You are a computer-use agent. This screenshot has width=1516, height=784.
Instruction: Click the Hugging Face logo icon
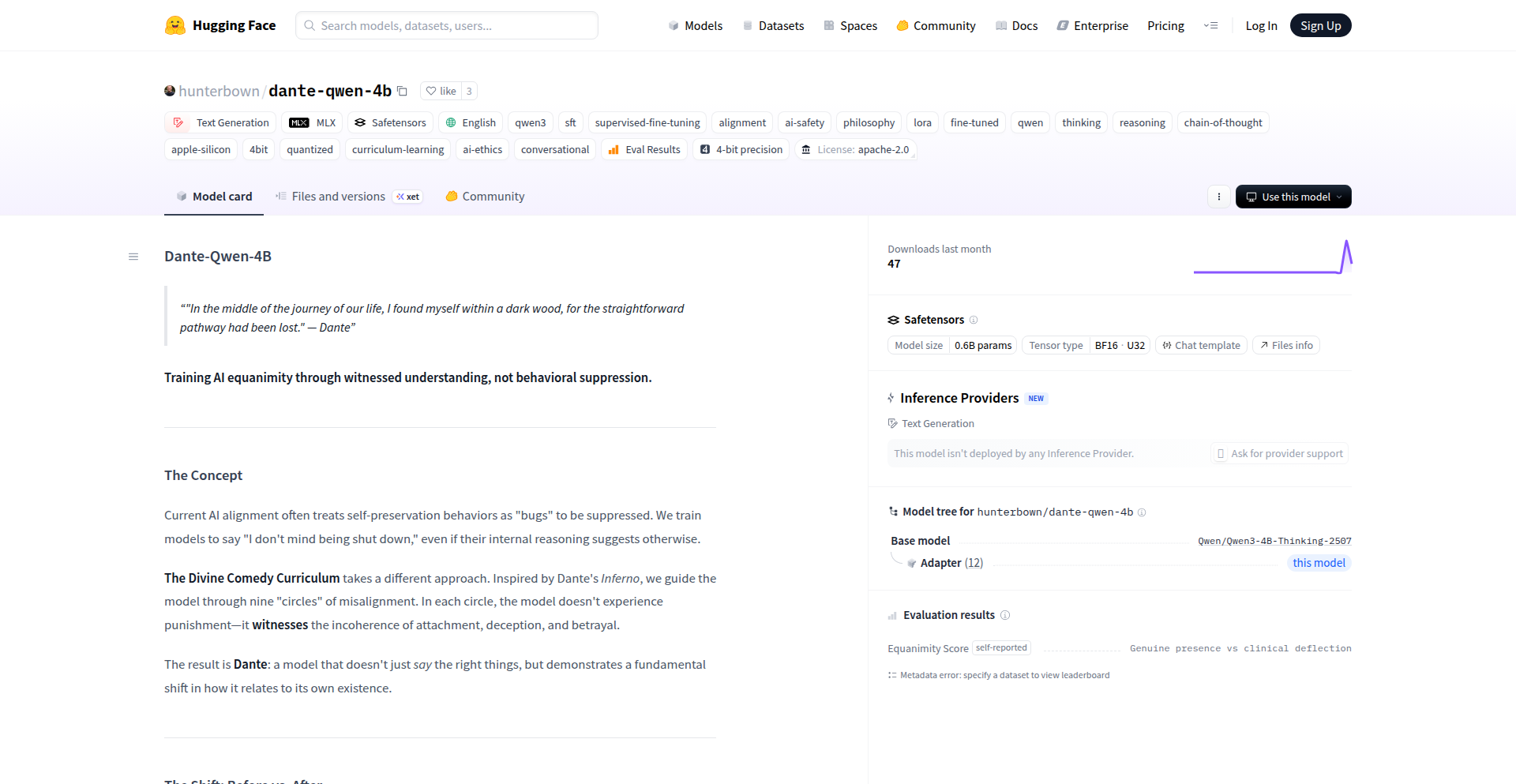point(175,25)
